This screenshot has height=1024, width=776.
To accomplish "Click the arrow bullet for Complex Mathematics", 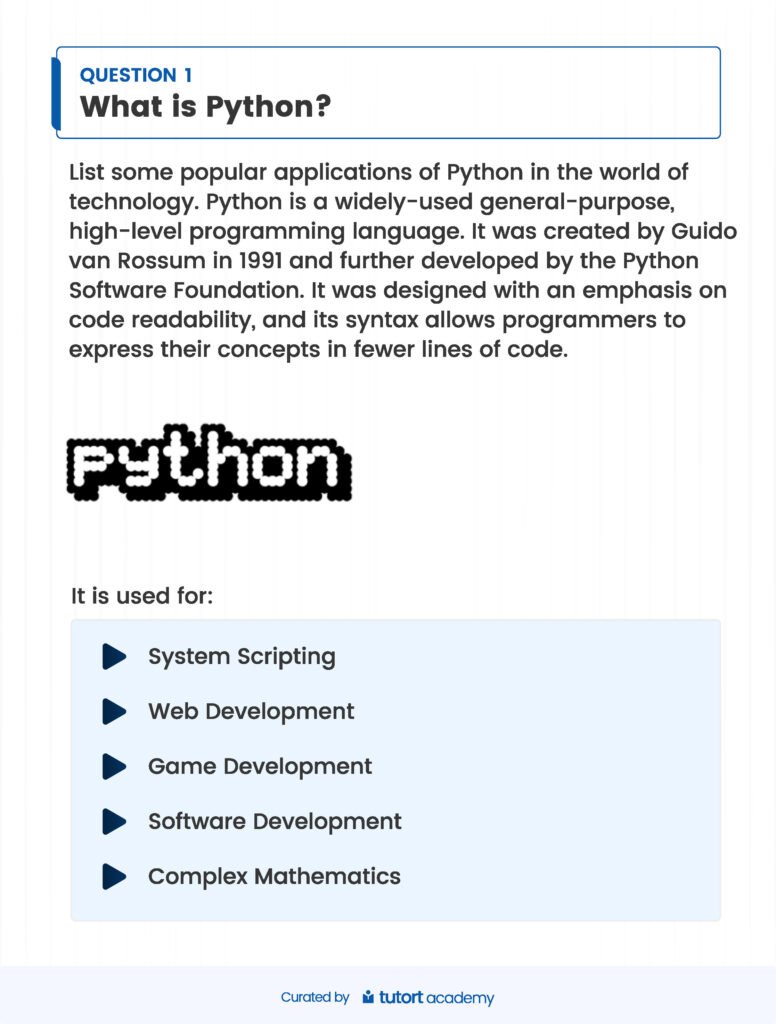I will [114, 877].
